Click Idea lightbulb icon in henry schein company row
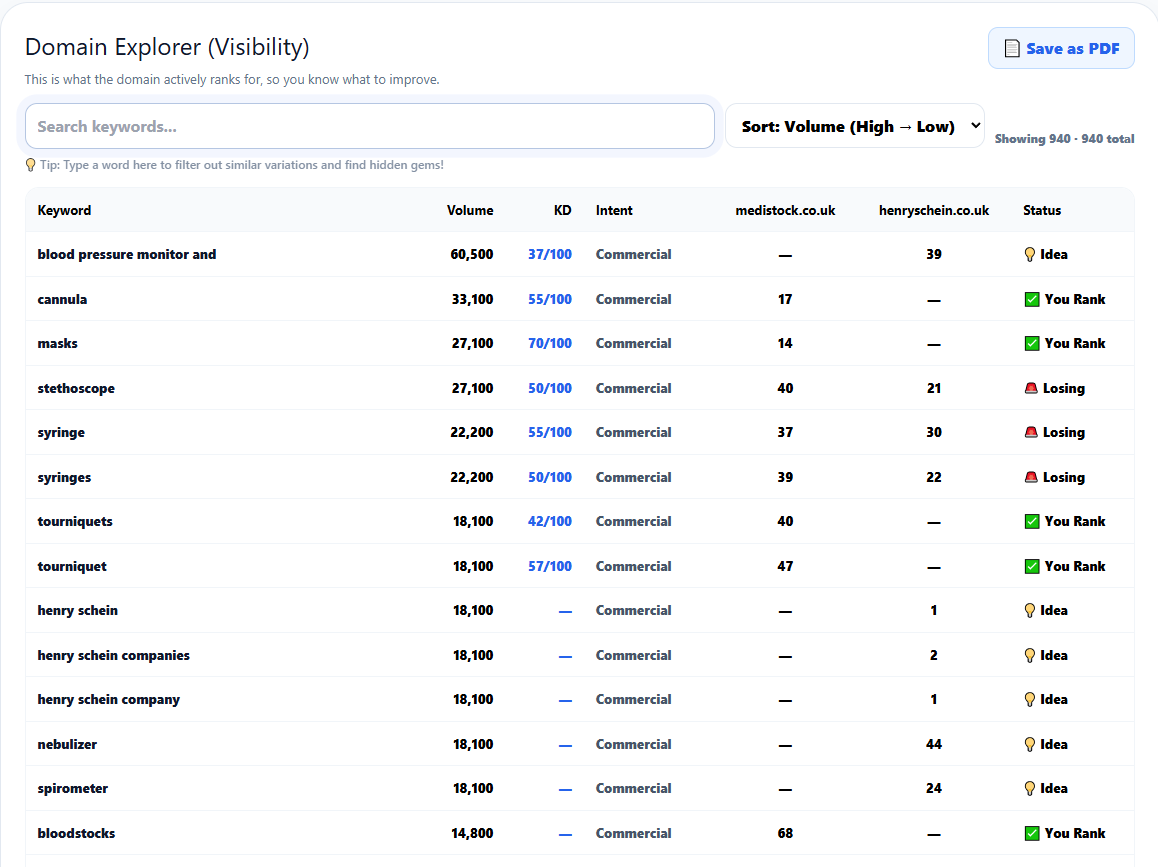The height and width of the screenshot is (867, 1158). (x=1029, y=699)
